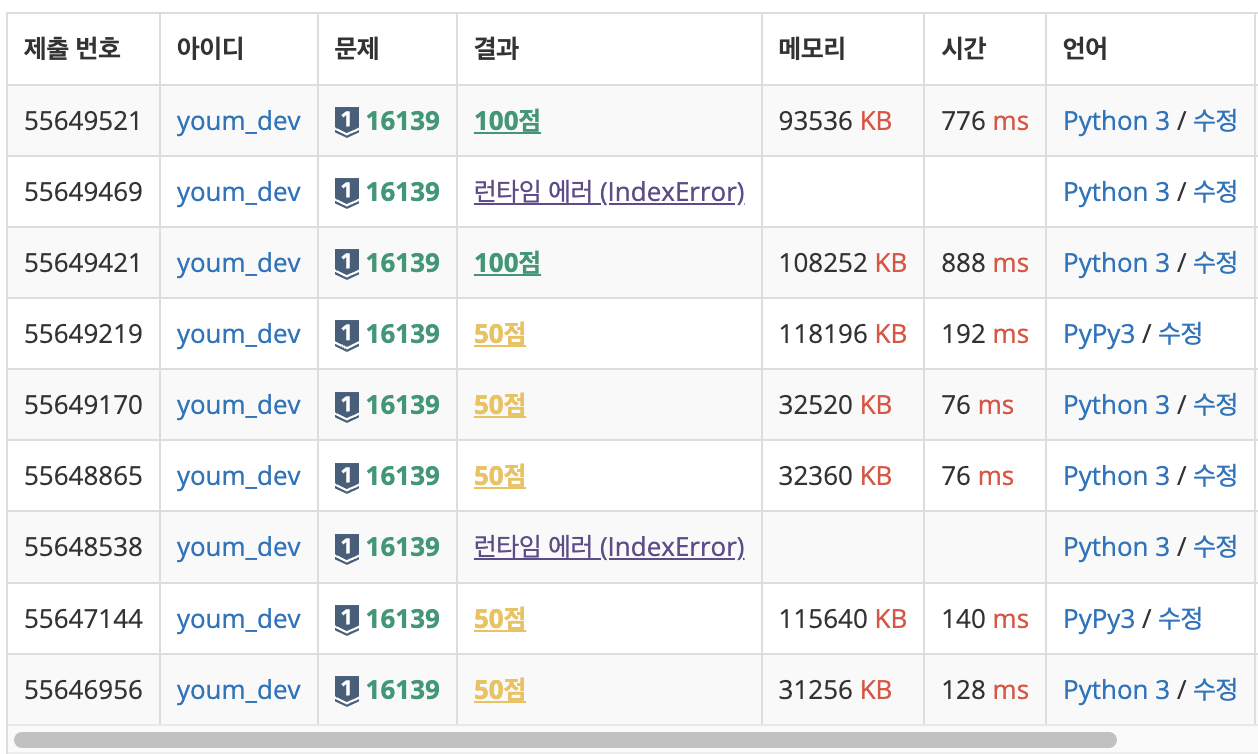Open youm_dev profile in row 55647144
Image resolution: width=1258 pixels, height=754 pixels.
tap(238, 619)
